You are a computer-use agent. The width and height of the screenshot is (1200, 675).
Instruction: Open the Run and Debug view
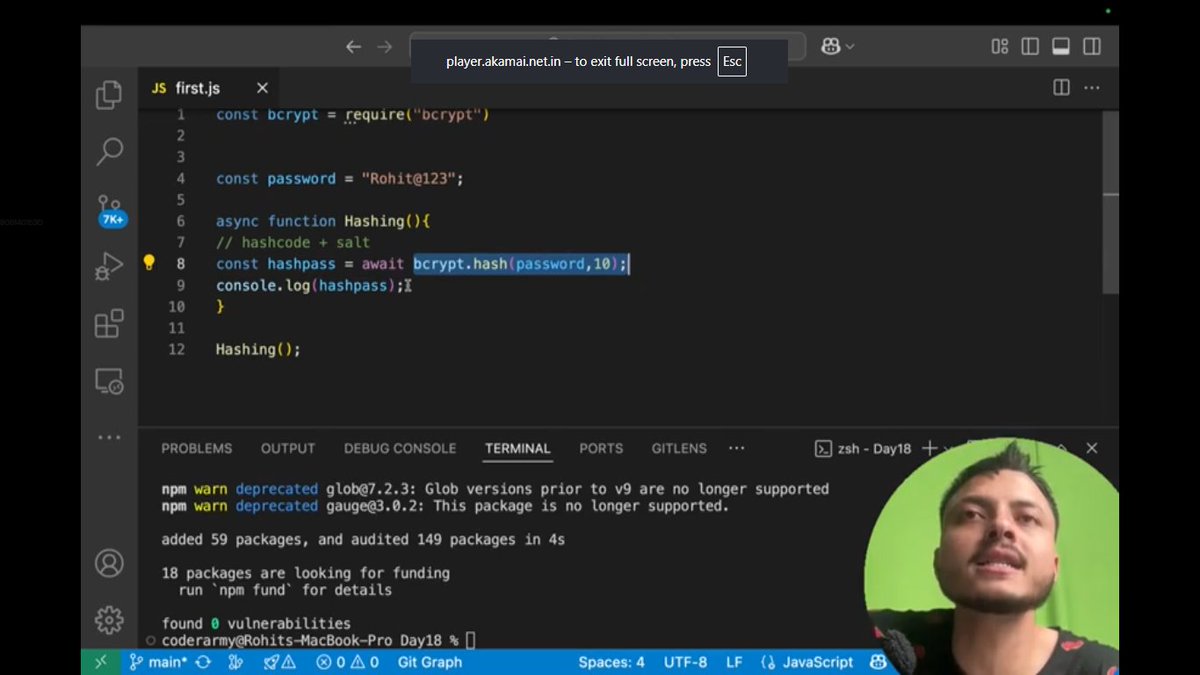point(109,267)
